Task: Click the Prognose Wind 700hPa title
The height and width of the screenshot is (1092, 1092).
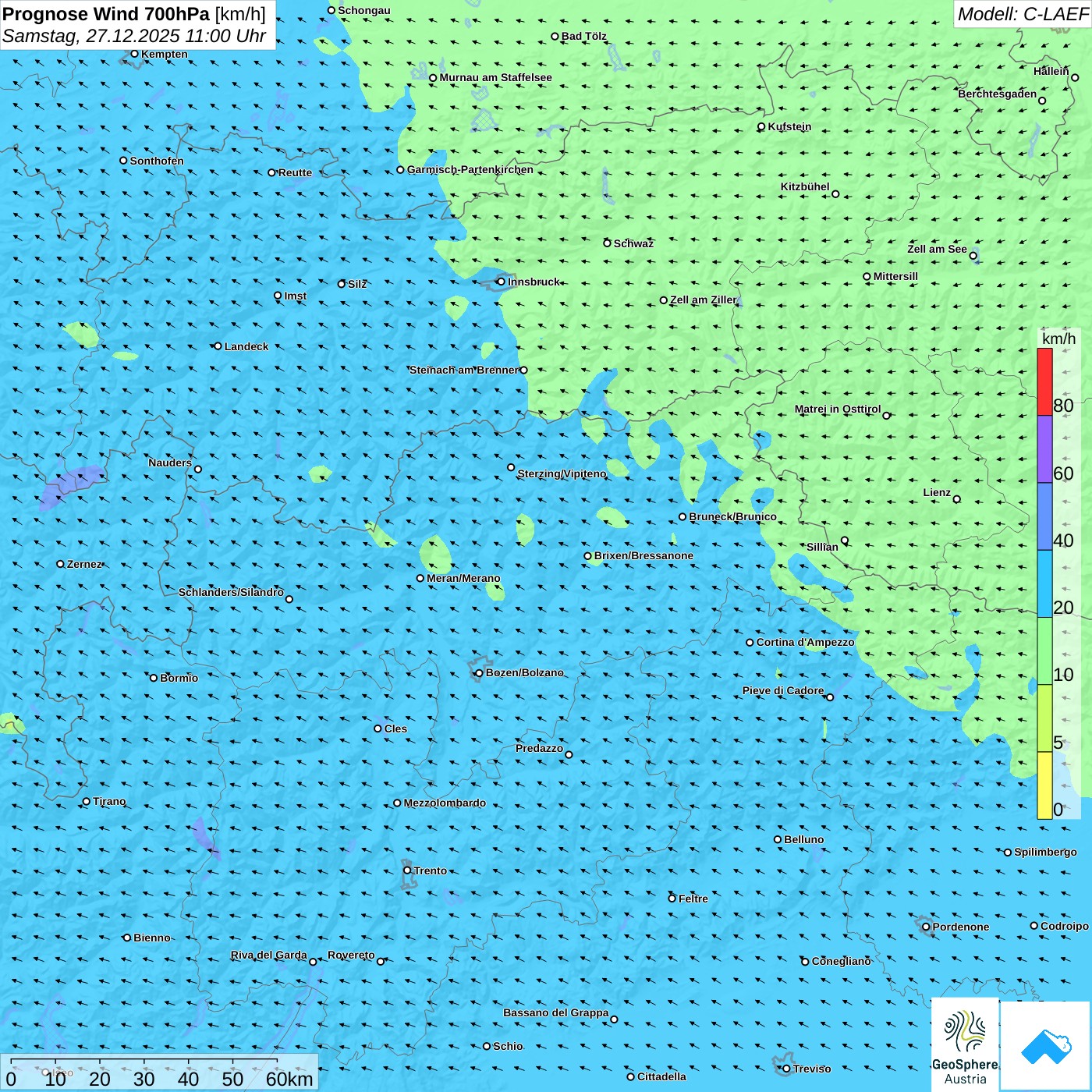Action: tap(106, 14)
